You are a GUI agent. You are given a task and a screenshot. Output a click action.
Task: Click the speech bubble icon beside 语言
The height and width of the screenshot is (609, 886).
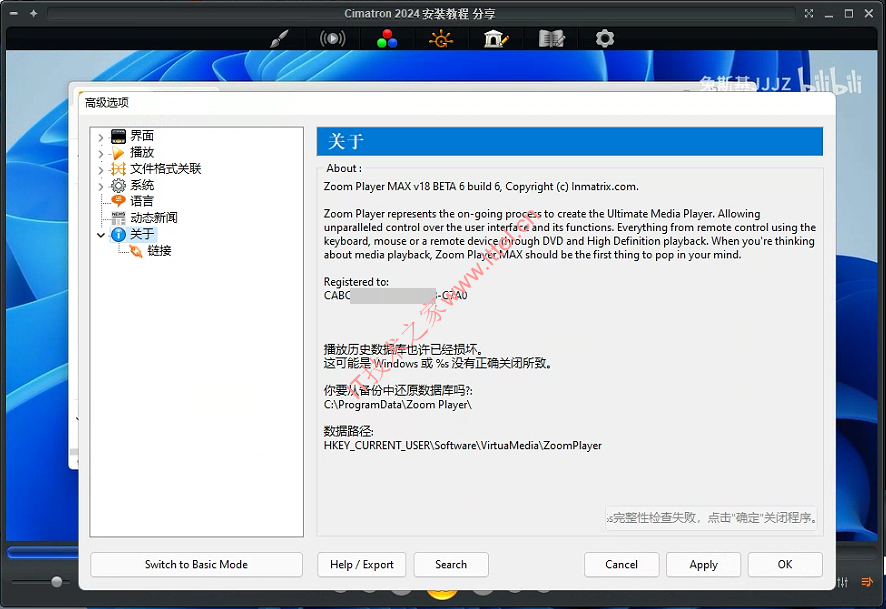118,201
